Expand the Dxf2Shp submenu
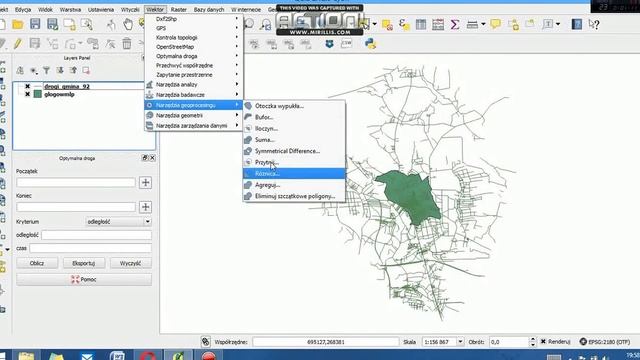 pyautogui.click(x=194, y=19)
